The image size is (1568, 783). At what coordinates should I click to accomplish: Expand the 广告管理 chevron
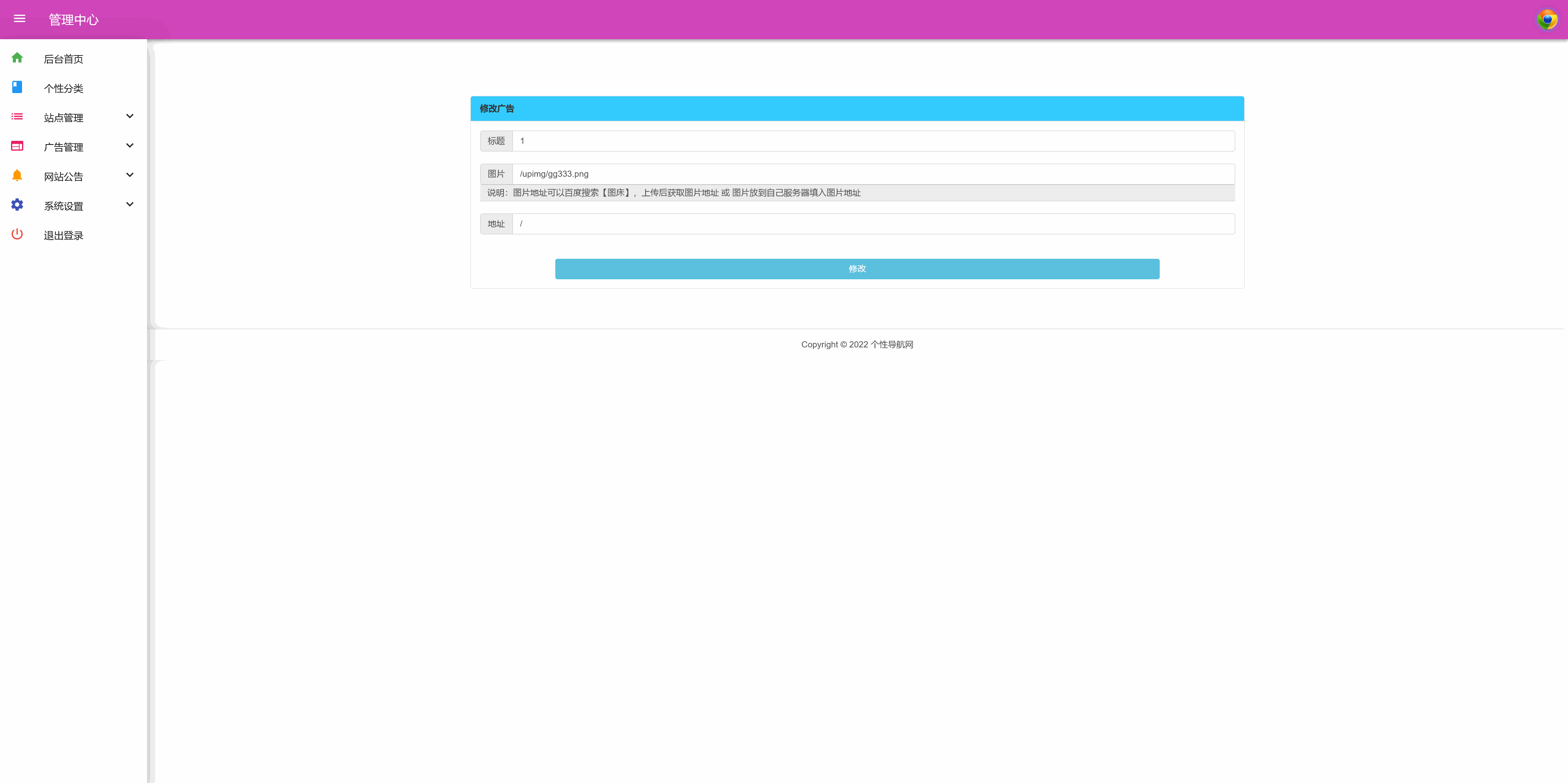coord(130,145)
